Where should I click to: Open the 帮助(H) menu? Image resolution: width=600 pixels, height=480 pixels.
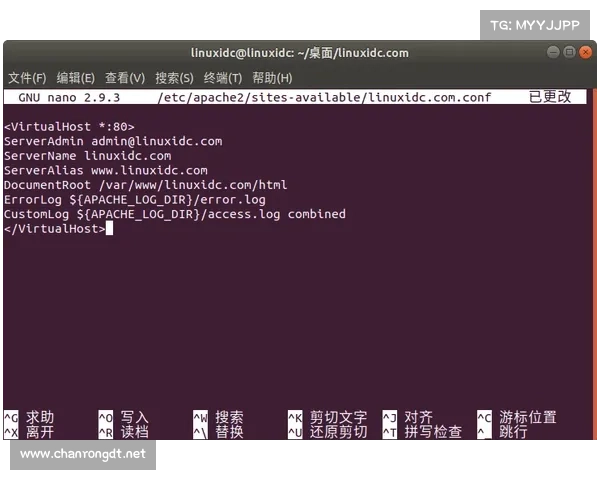point(272,78)
